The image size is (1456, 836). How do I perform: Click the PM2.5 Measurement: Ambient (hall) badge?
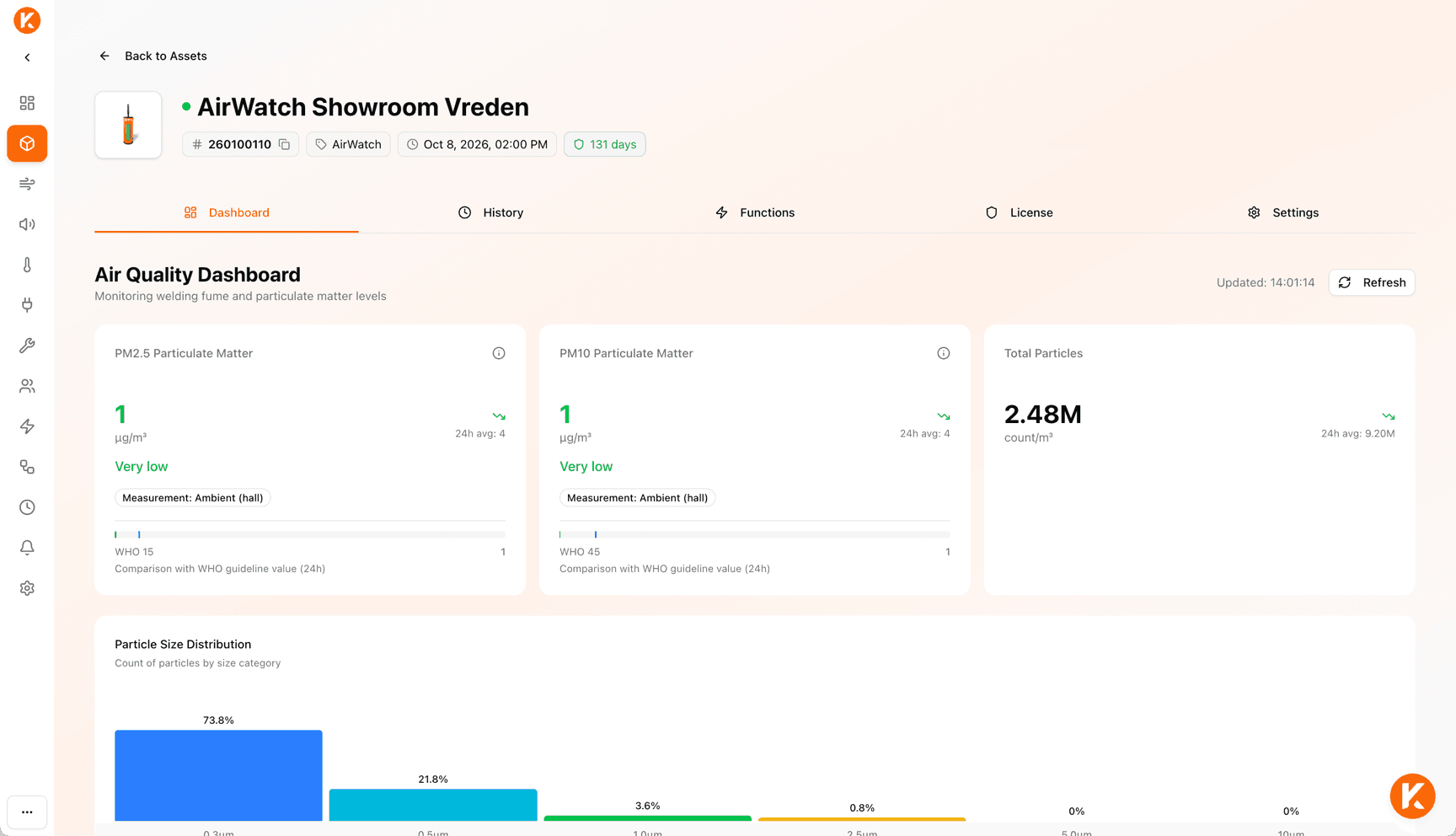193,498
